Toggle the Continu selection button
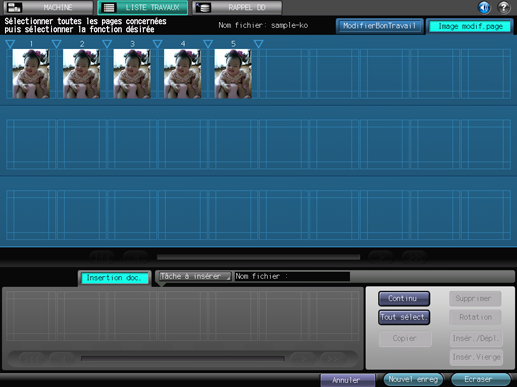The height and width of the screenshot is (387, 517). (404, 298)
